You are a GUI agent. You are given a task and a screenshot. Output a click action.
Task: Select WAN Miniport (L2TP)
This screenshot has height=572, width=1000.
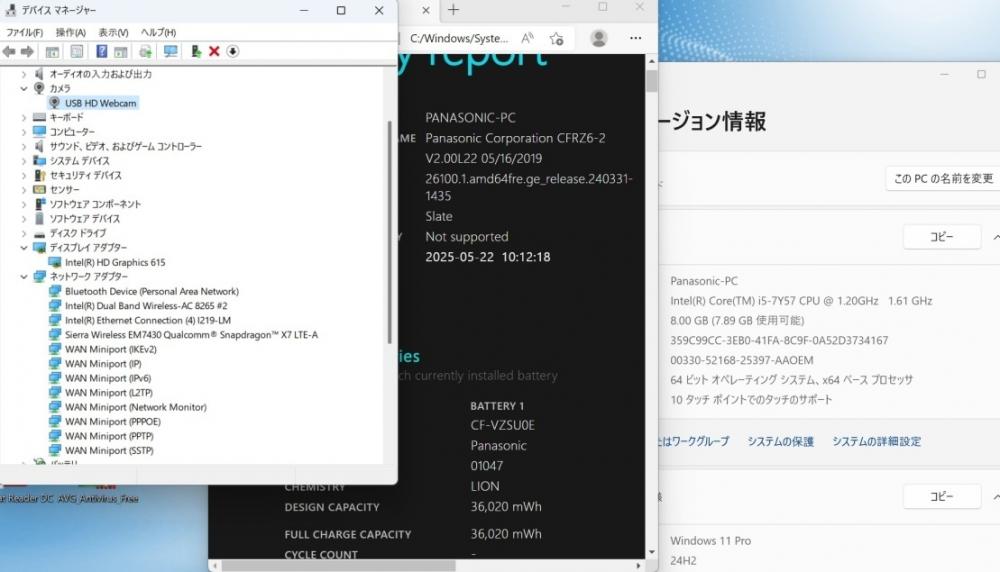coord(108,393)
